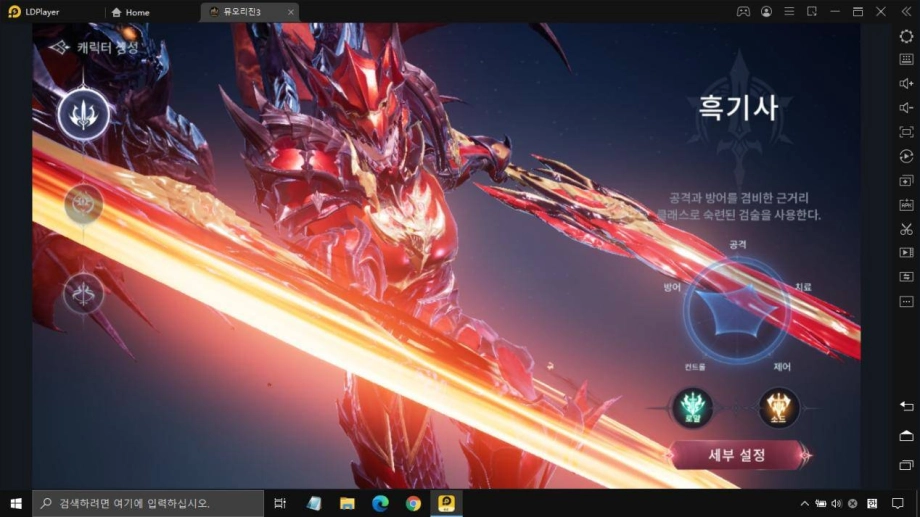
Task: Click LDPlayer icon on taskbar
Action: (x=447, y=504)
